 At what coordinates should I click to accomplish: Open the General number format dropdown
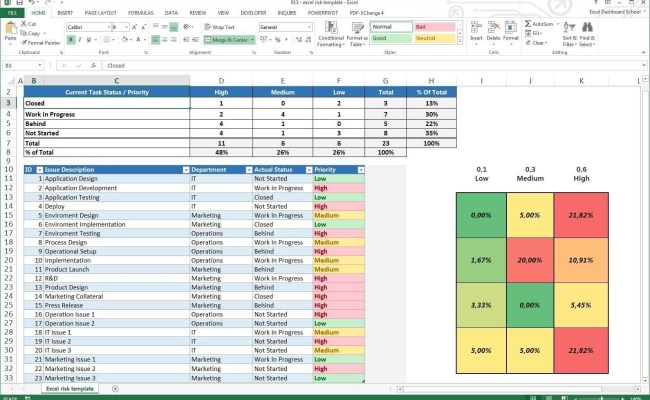(x=309, y=27)
